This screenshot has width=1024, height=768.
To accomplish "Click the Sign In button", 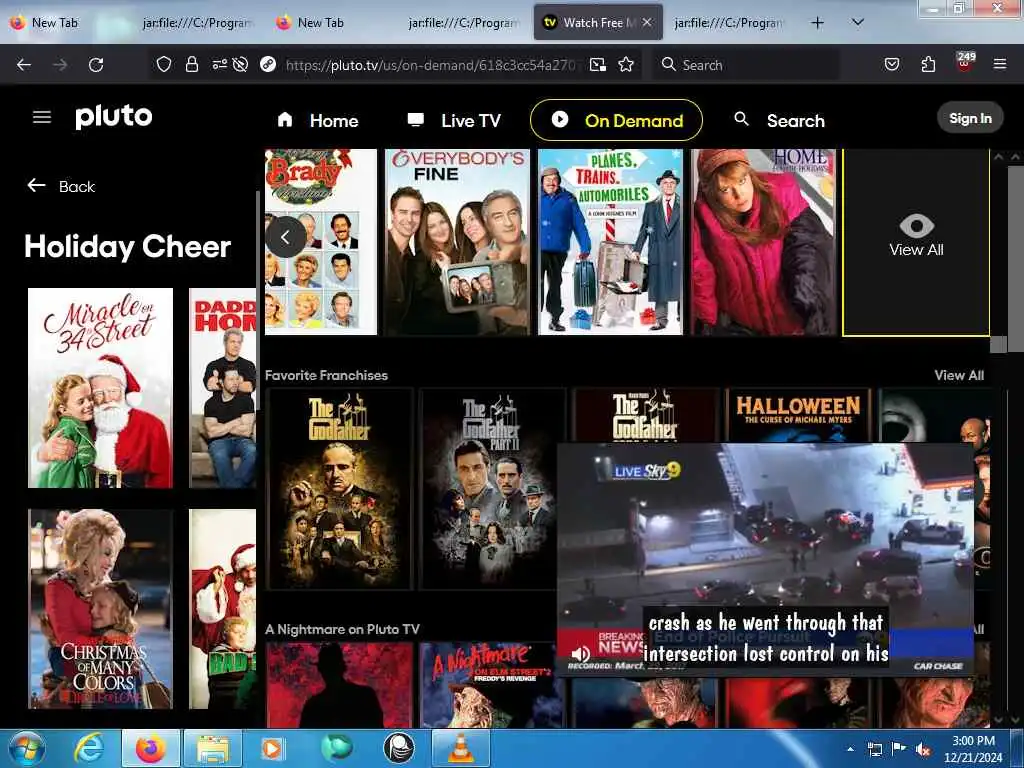I will tap(970, 118).
